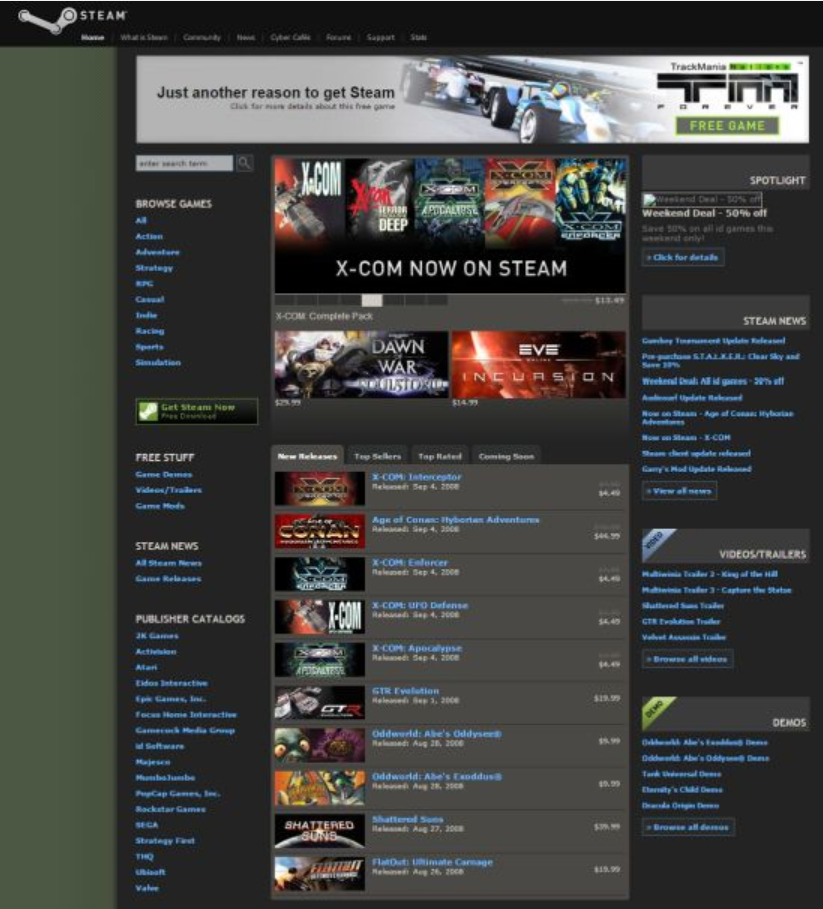This screenshot has width=823, height=909.
Task: Open Game Releases sidebar link
Action: pyautogui.click(x=169, y=579)
